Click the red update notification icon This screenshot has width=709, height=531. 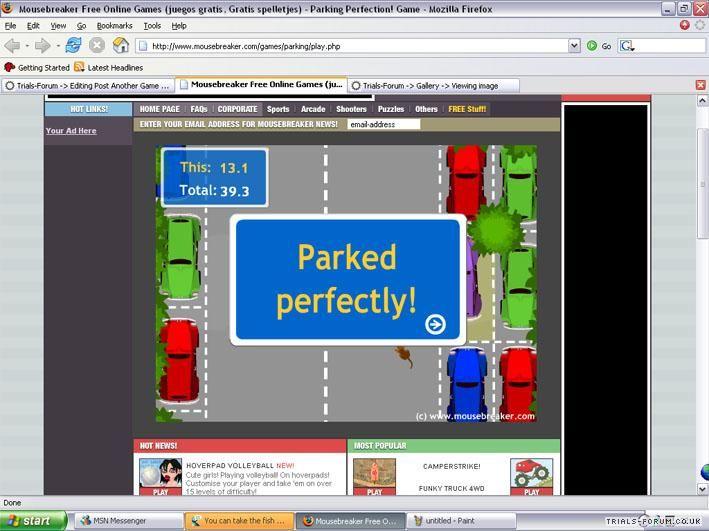pyautogui.click(x=685, y=25)
